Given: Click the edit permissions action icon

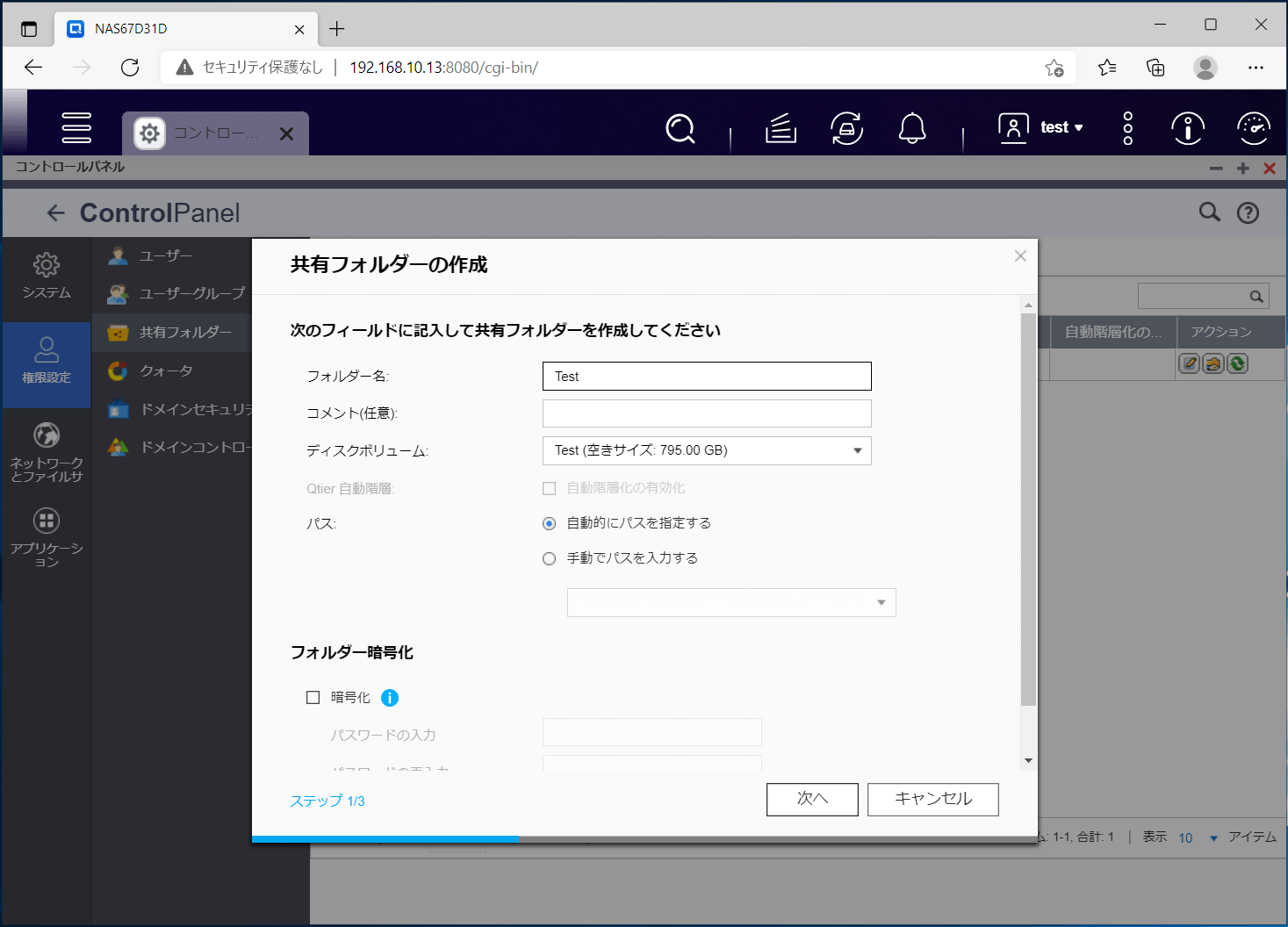Looking at the screenshot, I should [x=1213, y=363].
